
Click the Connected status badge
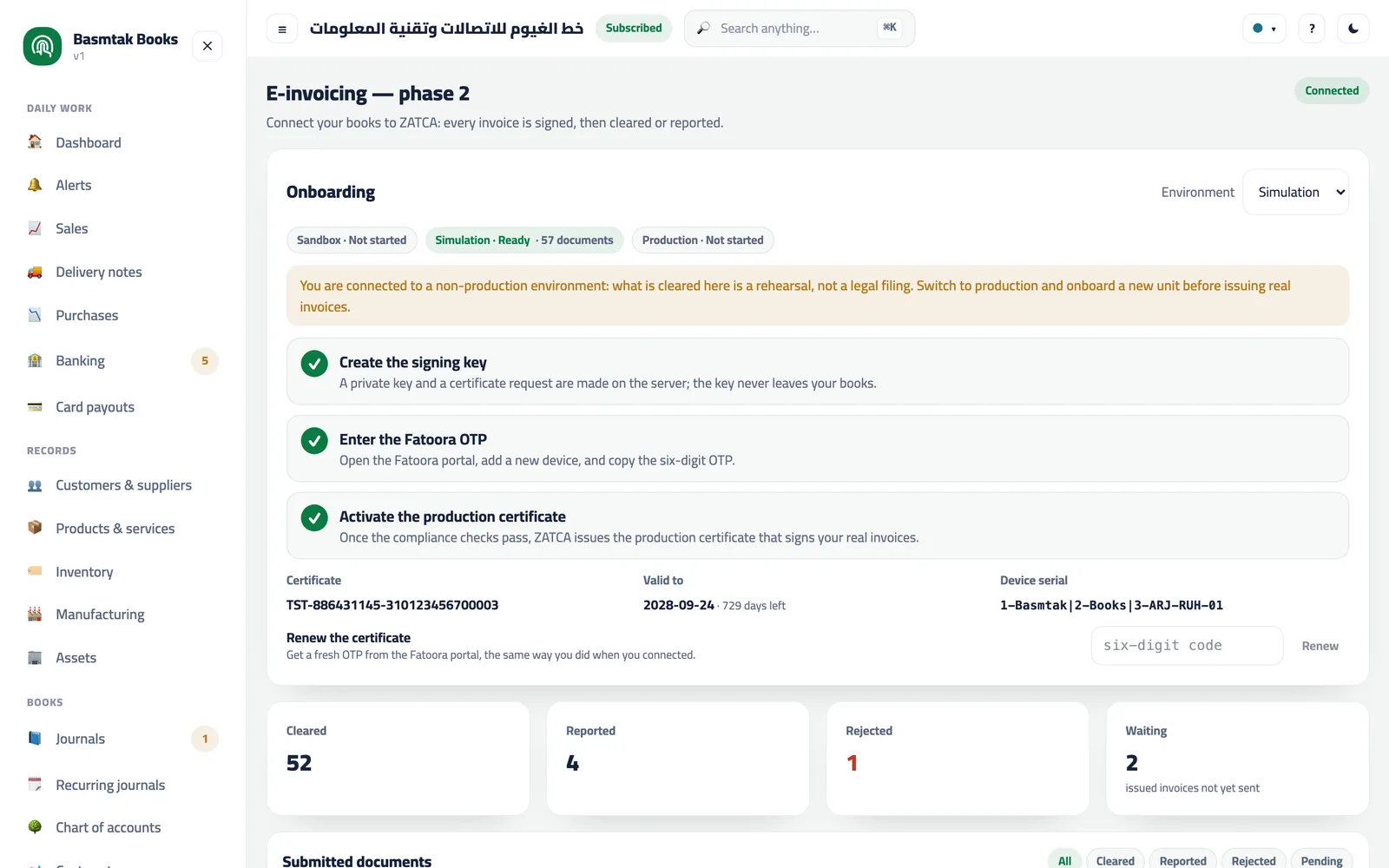(1332, 90)
